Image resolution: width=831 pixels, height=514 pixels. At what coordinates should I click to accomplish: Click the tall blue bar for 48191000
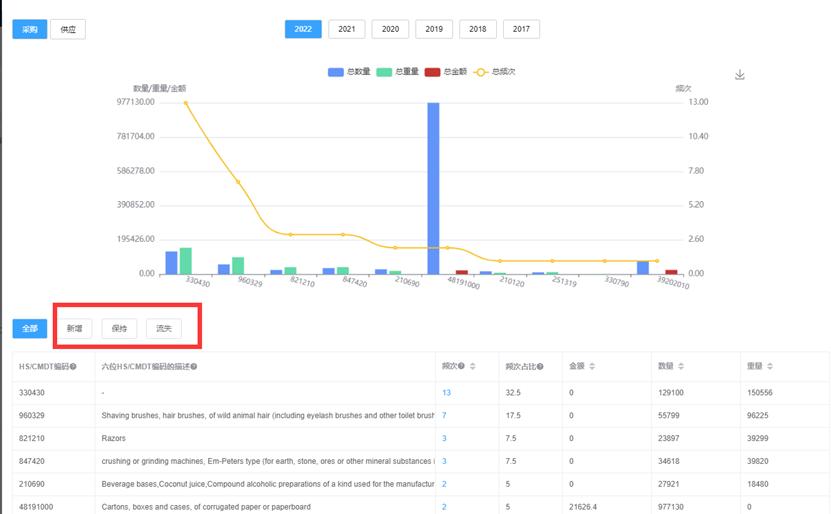(x=433, y=190)
